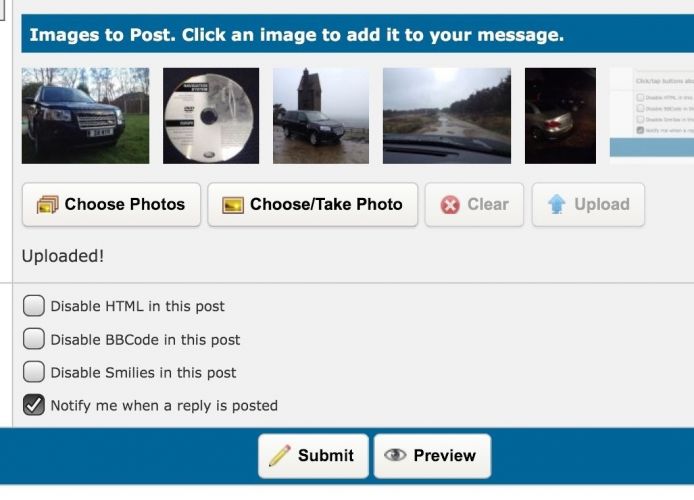Insert the navigation DVD disc image

tap(211, 115)
